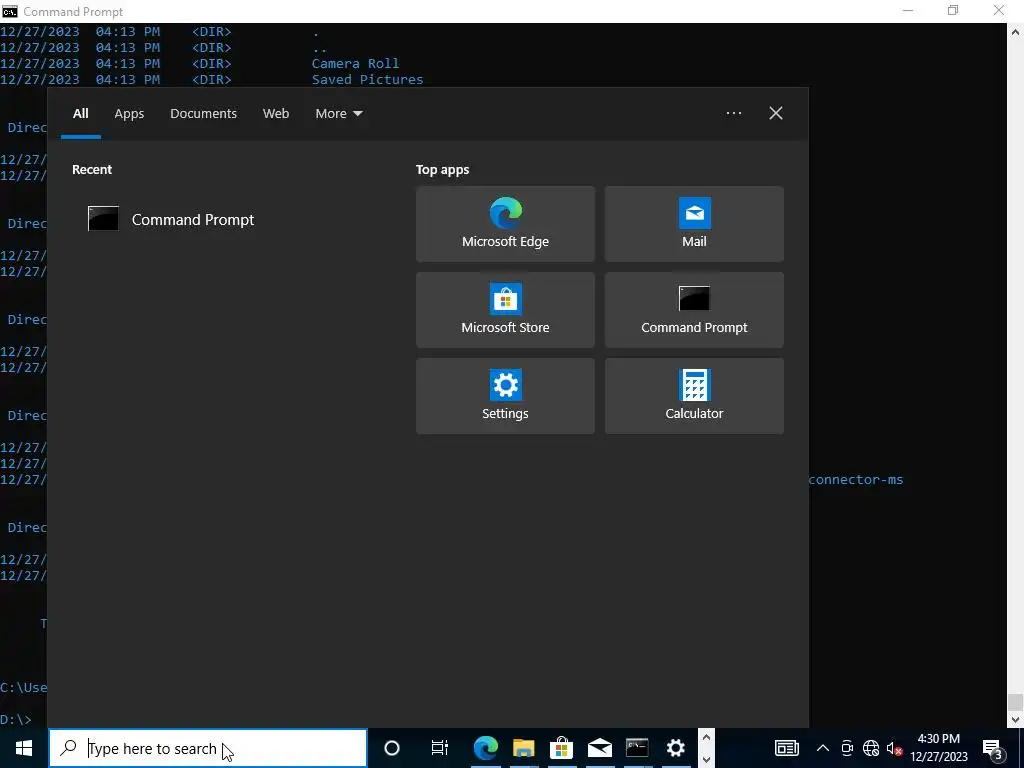Open the Mail tile in Top apps
Screen dimensions: 1024x768
coord(694,224)
